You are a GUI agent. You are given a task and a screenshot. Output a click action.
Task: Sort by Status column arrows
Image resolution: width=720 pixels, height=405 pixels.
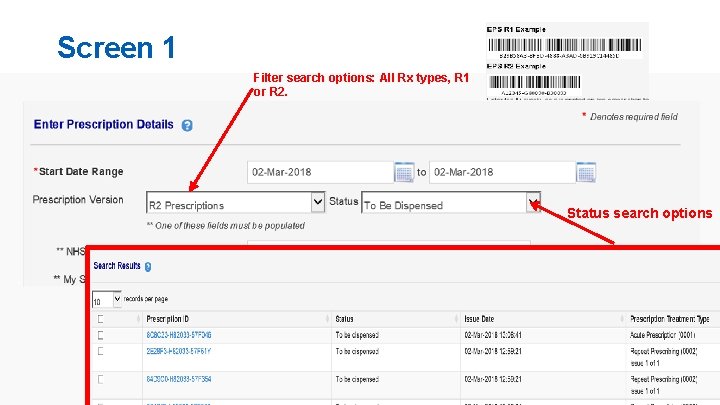[456, 319]
